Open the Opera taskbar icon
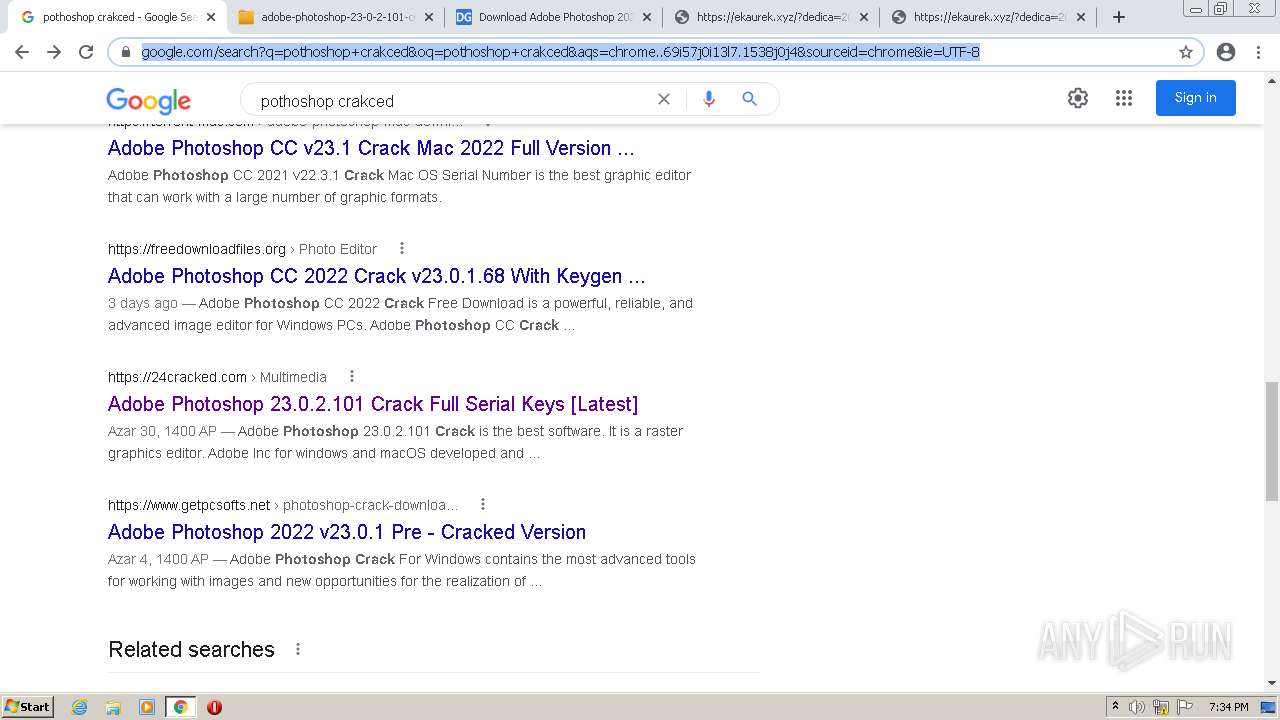The image size is (1280, 720). [214, 707]
